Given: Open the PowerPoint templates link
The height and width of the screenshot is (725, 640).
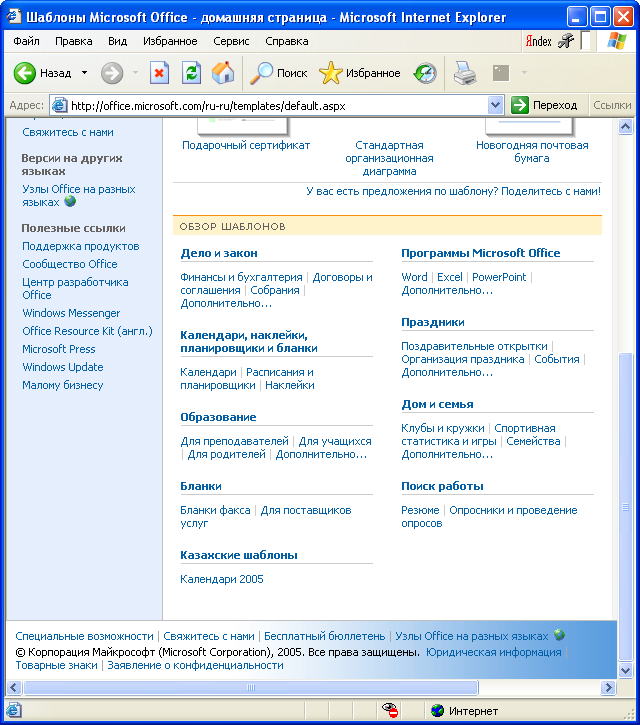Looking at the screenshot, I should tap(499, 277).
